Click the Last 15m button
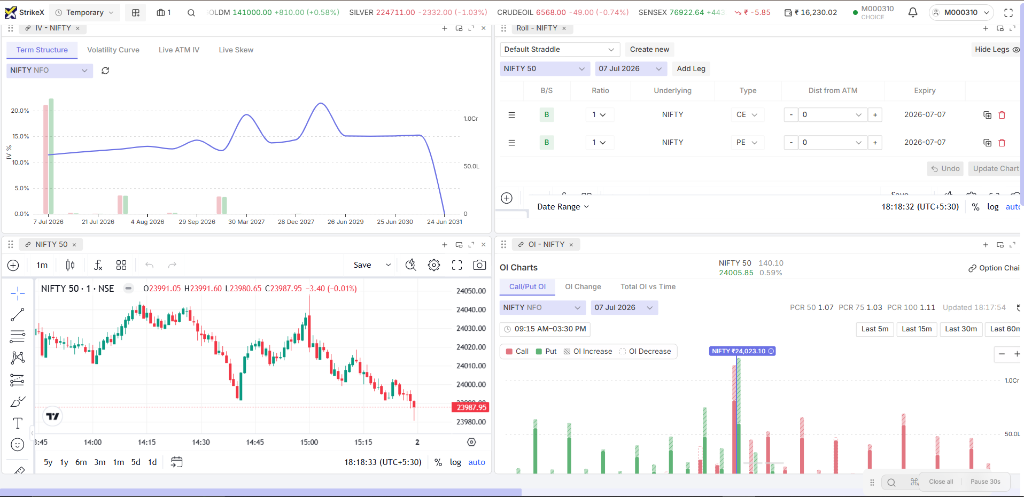Screen dimensions: 1024x497 (917, 329)
